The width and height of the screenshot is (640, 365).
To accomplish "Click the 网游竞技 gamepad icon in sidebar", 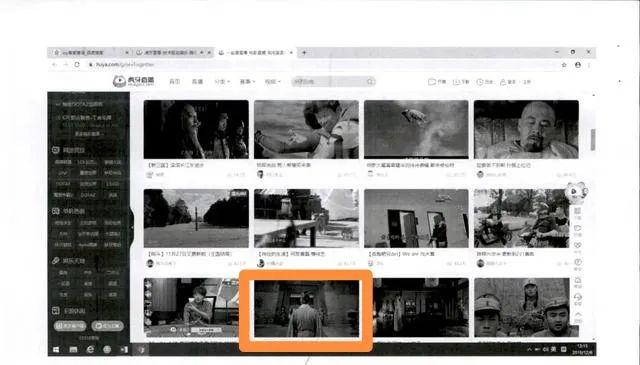I will click(56, 150).
